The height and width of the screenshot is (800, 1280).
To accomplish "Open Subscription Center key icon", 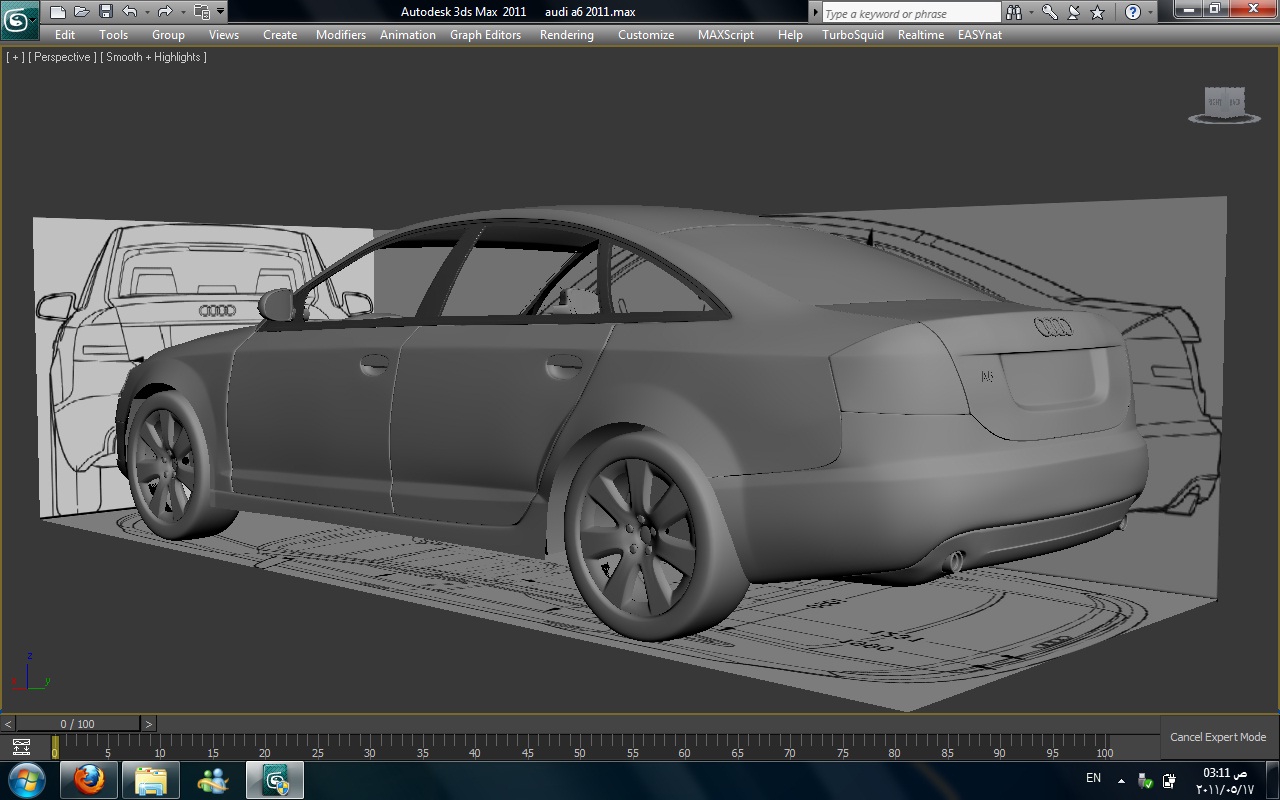I will click(1049, 12).
